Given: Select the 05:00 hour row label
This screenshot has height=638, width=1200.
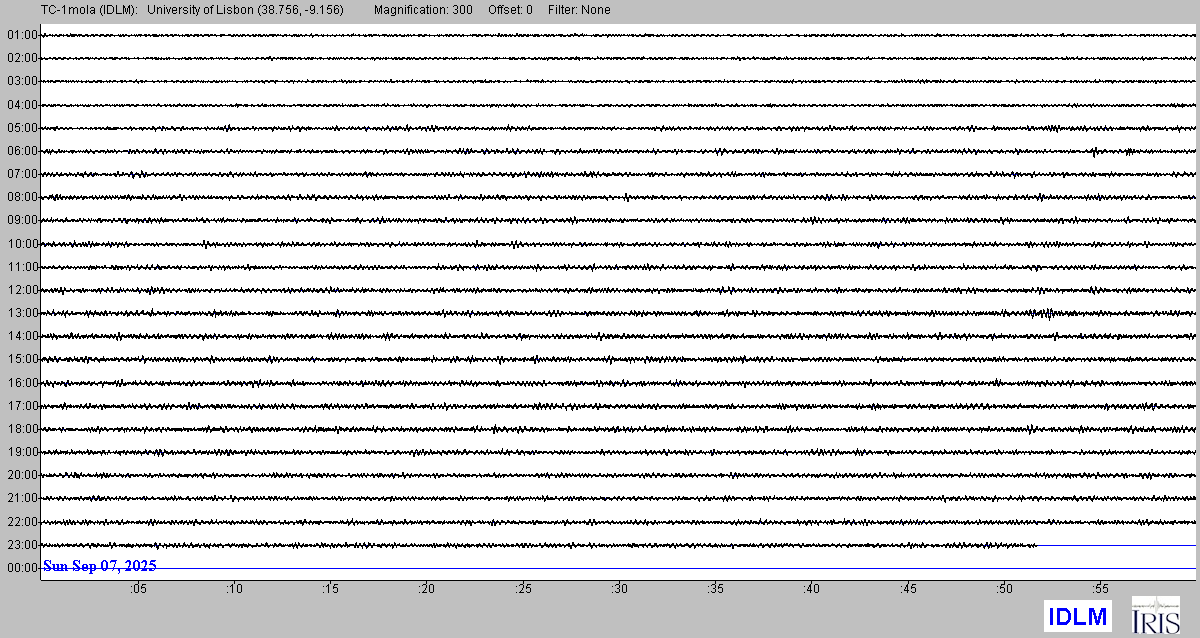Looking at the screenshot, I should pos(21,128).
